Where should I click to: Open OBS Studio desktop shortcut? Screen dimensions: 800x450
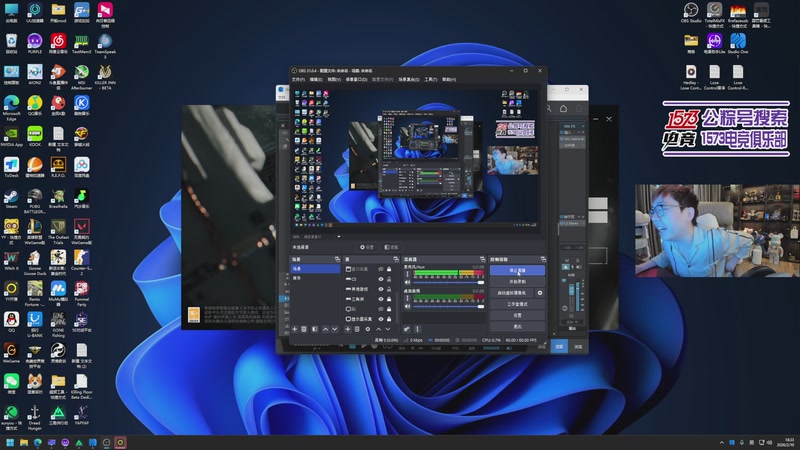click(691, 13)
